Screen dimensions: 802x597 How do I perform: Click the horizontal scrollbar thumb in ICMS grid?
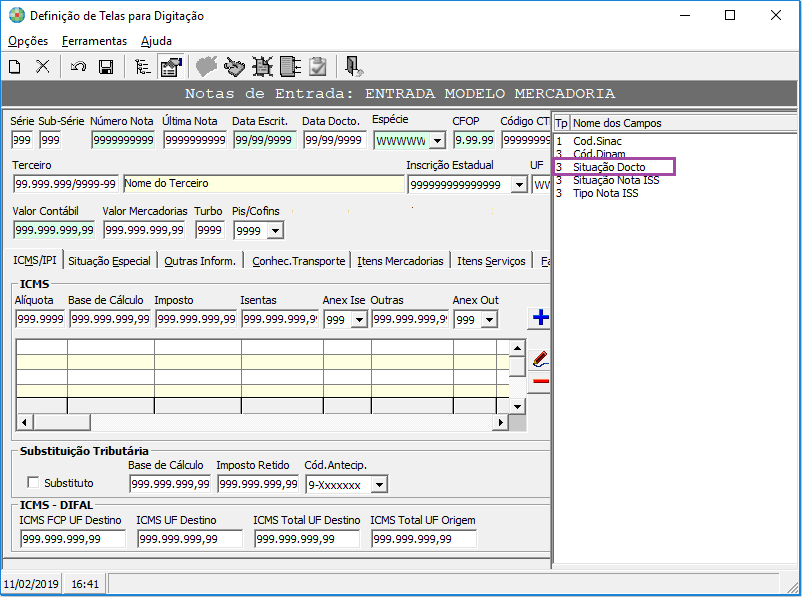click(61, 423)
